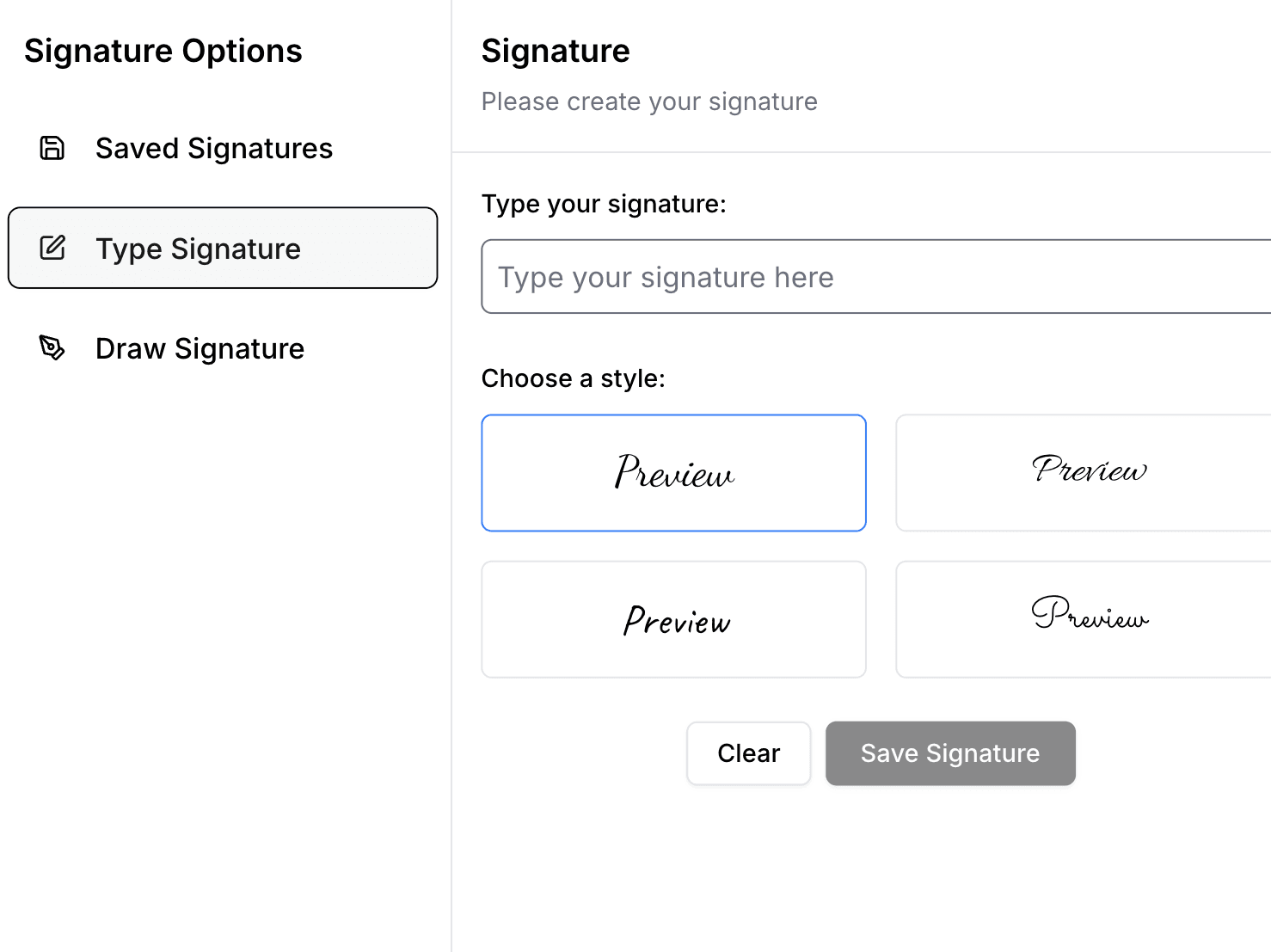1271x952 pixels.
Task: Click the Signature main heading
Action: 556,51
